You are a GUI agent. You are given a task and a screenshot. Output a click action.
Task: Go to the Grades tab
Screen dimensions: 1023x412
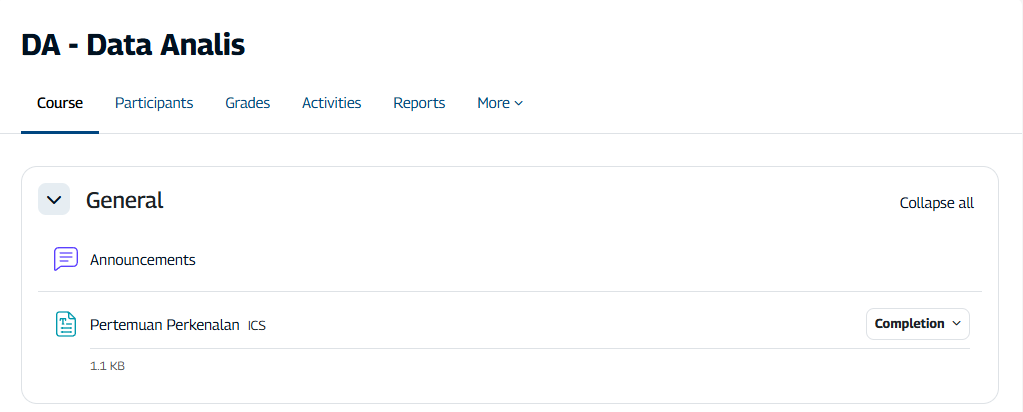coord(247,103)
